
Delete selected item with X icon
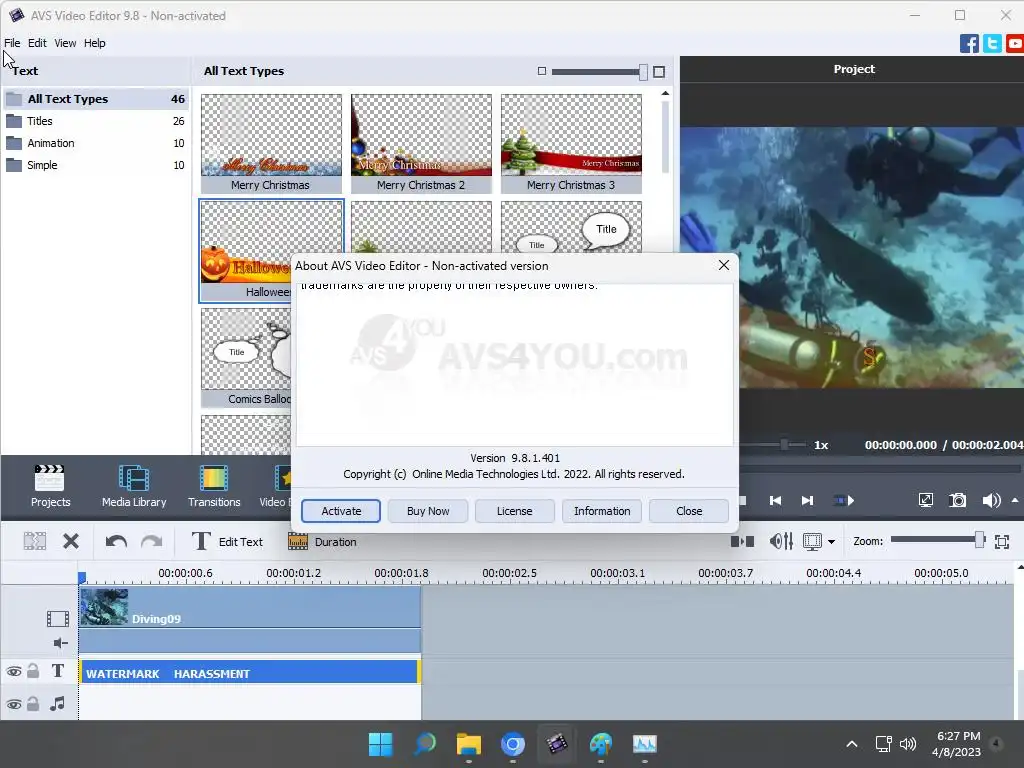click(71, 541)
